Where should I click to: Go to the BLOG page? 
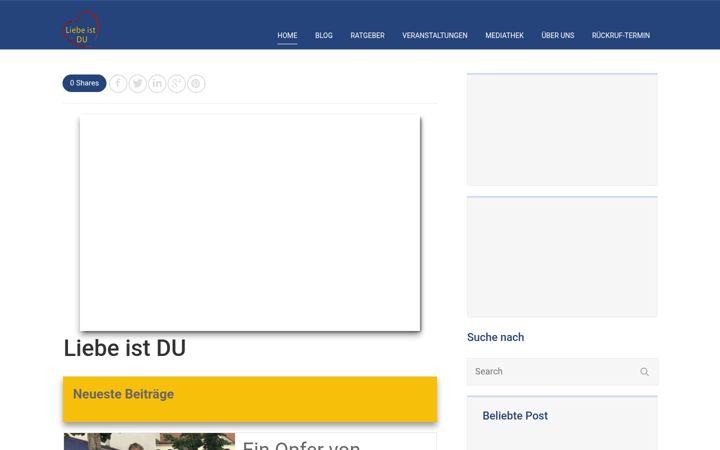coord(324,35)
